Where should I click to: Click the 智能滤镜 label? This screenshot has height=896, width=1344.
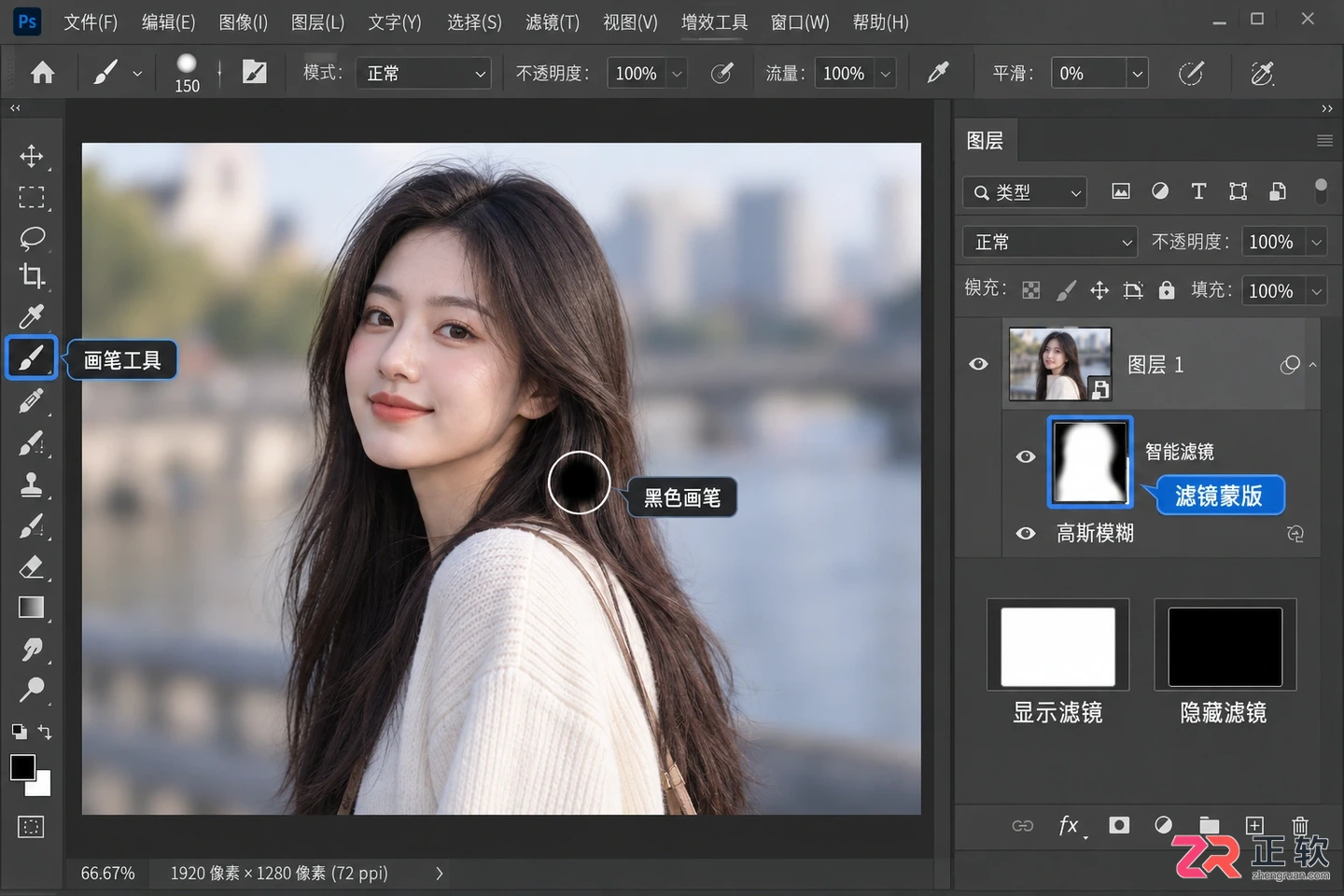pos(1180,452)
